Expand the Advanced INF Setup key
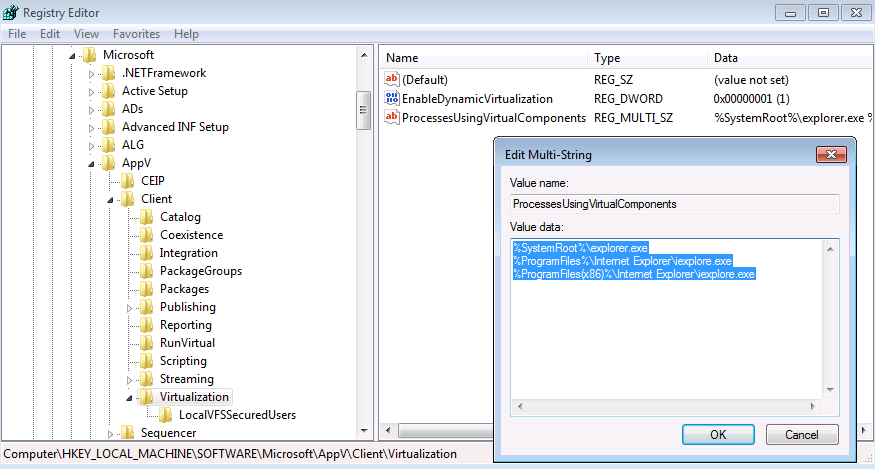This screenshot has height=469, width=875. [x=92, y=127]
